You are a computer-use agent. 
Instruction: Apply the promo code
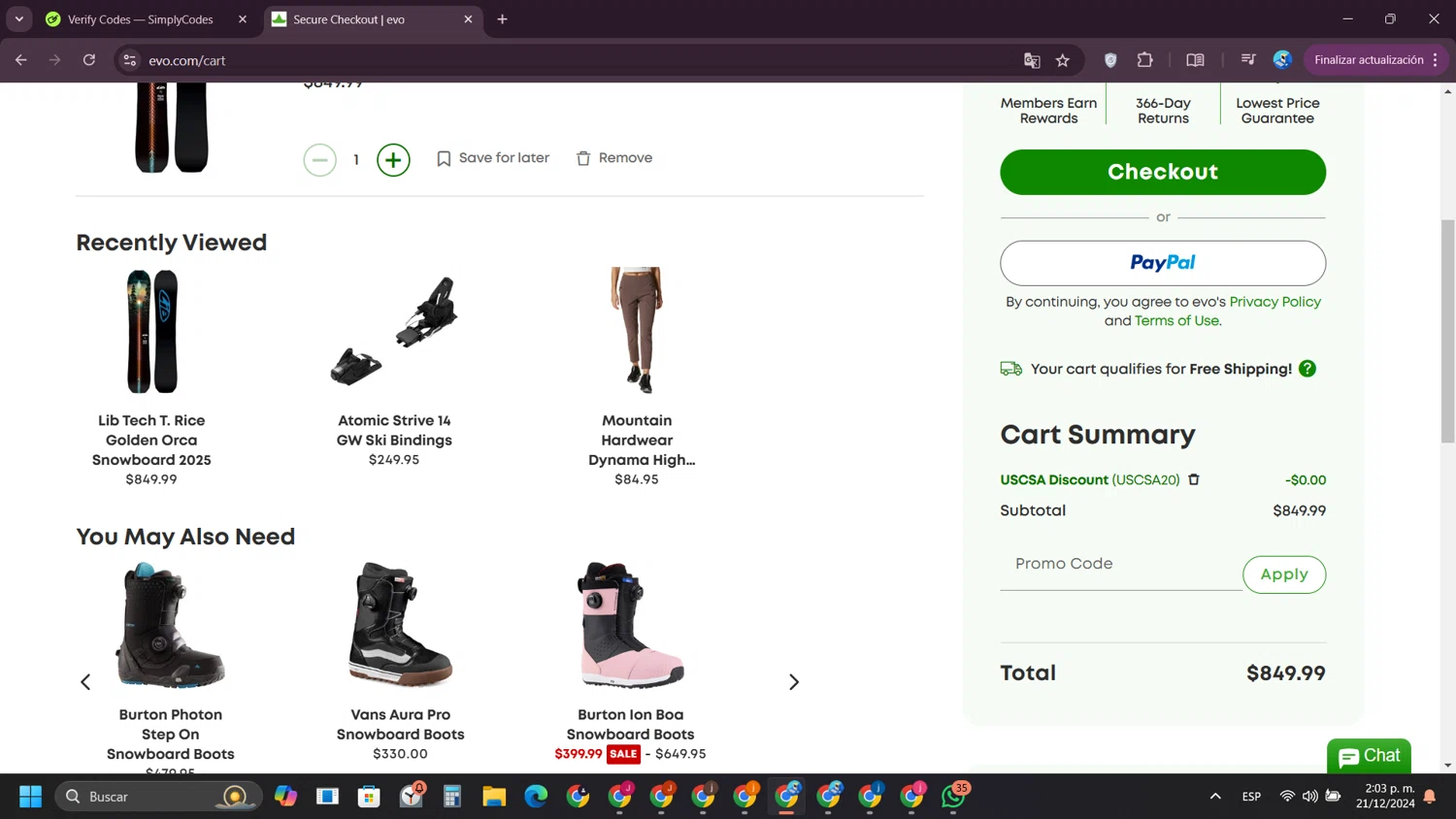coord(1284,574)
